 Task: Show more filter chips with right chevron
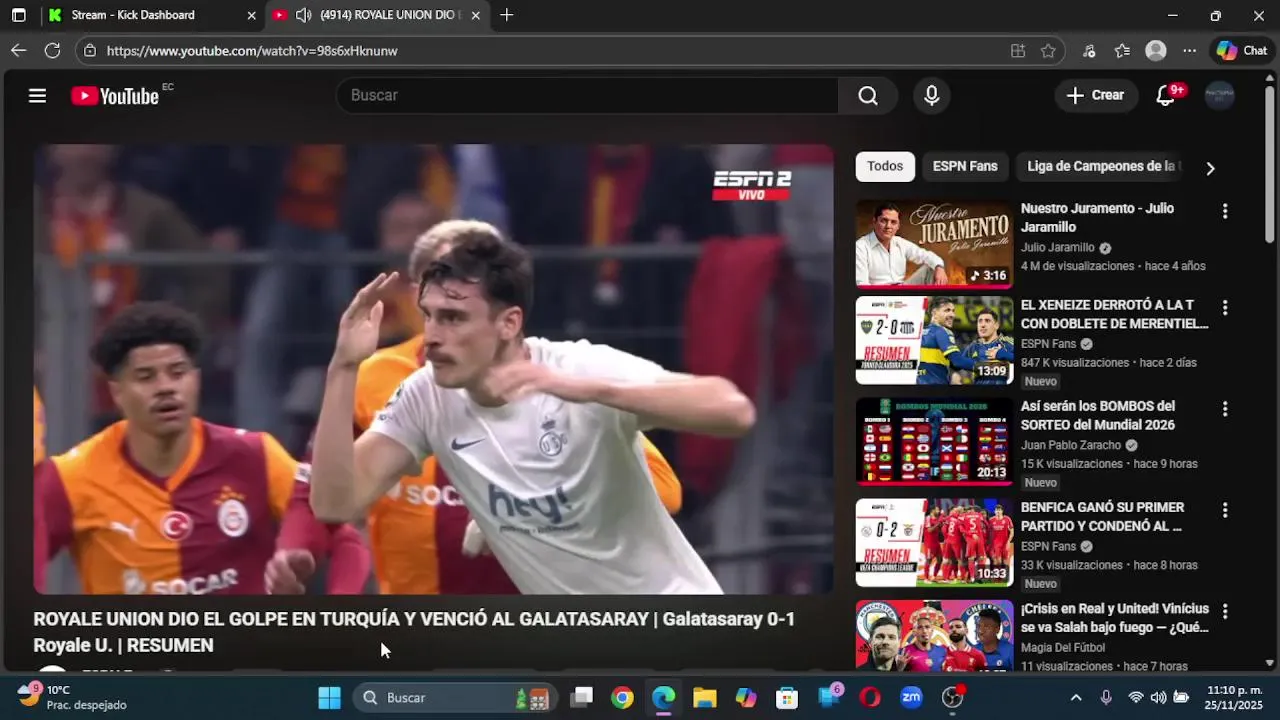[1210, 168]
